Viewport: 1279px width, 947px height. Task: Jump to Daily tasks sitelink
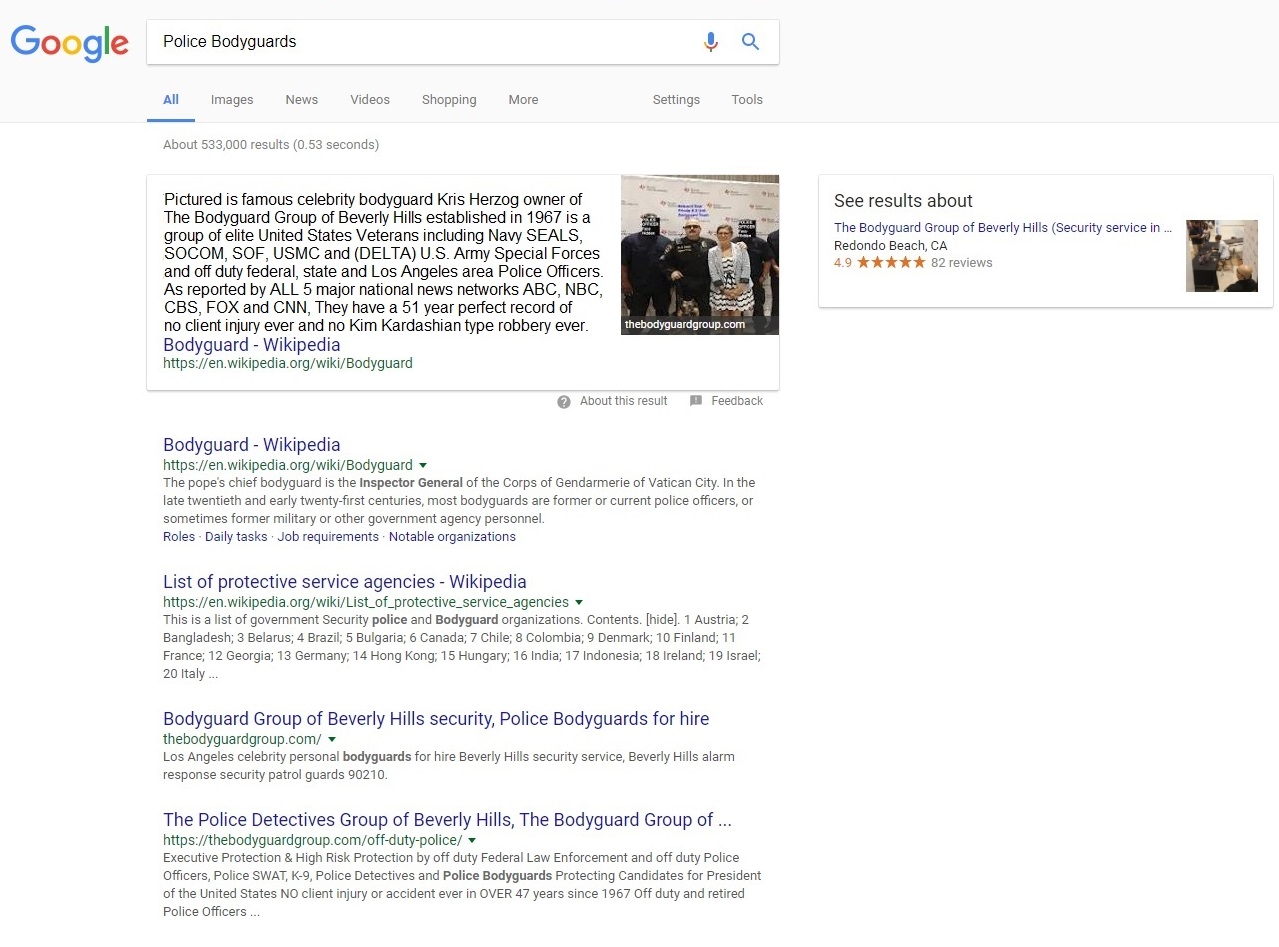click(236, 537)
